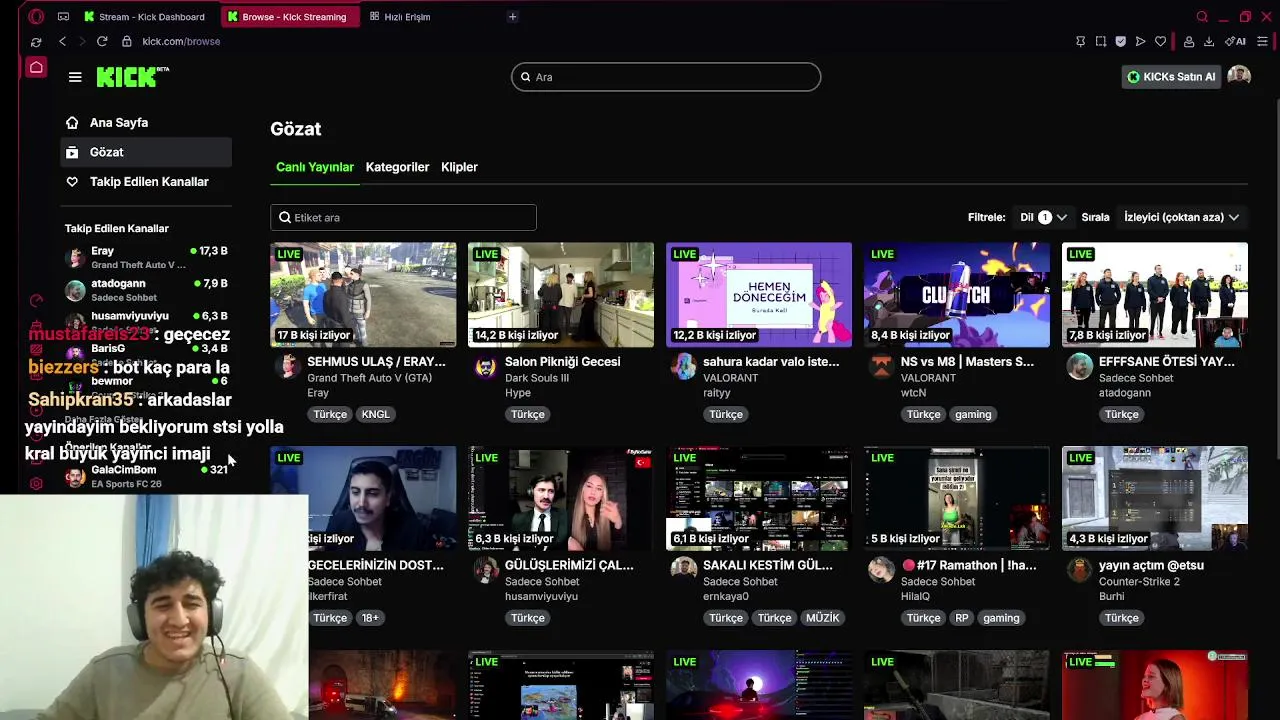Viewport: 1280px width, 720px height.
Task: Open the Klipler tab
Action: (x=459, y=167)
